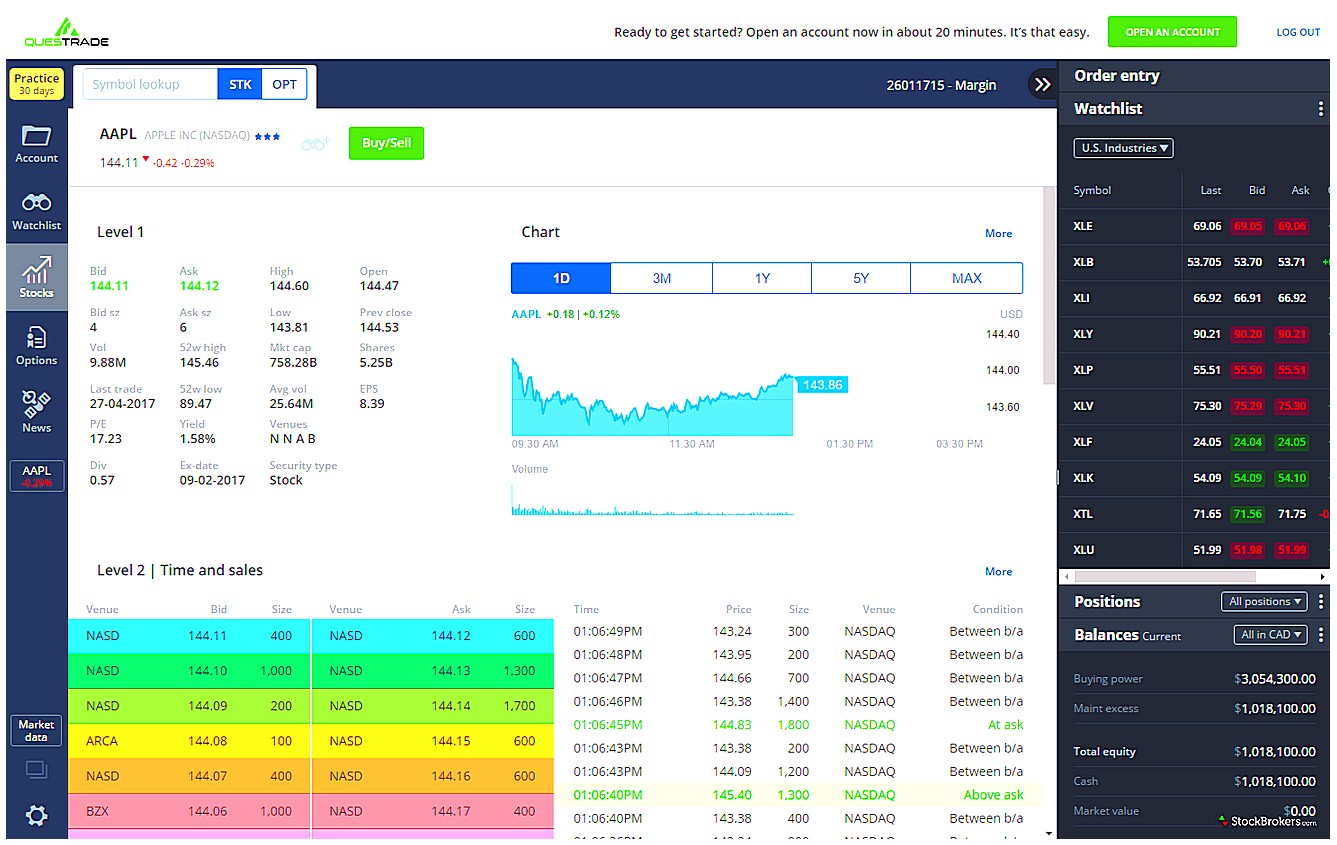Select the XLI row in watchlist
This screenshot has width=1337, height=845.
1194,298
